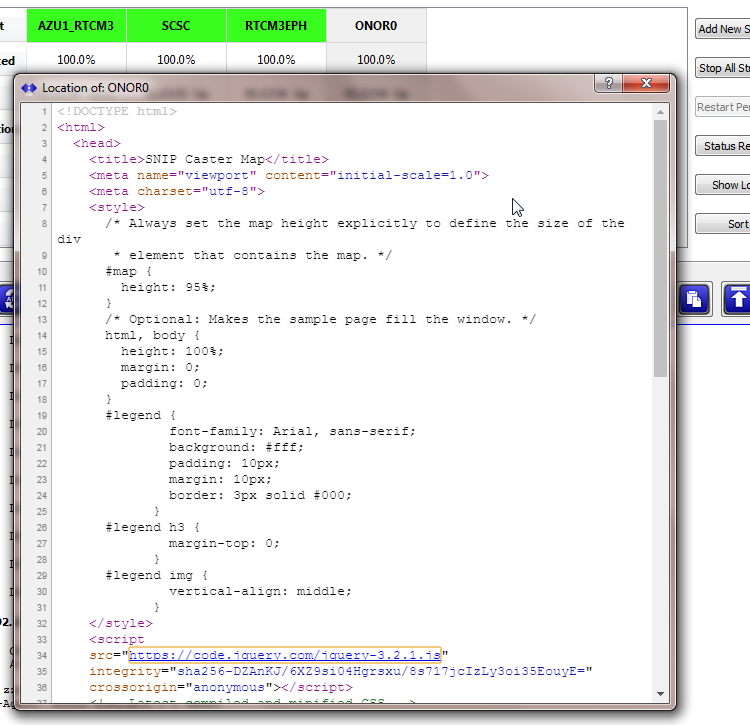Click the Add New button in main window
The height and width of the screenshot is (725, 750).
pos(723,29)
